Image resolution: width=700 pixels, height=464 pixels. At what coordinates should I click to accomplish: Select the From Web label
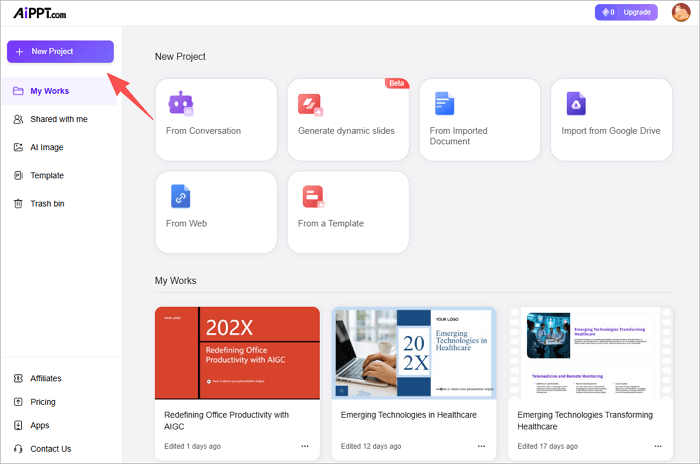pos(187,223)
